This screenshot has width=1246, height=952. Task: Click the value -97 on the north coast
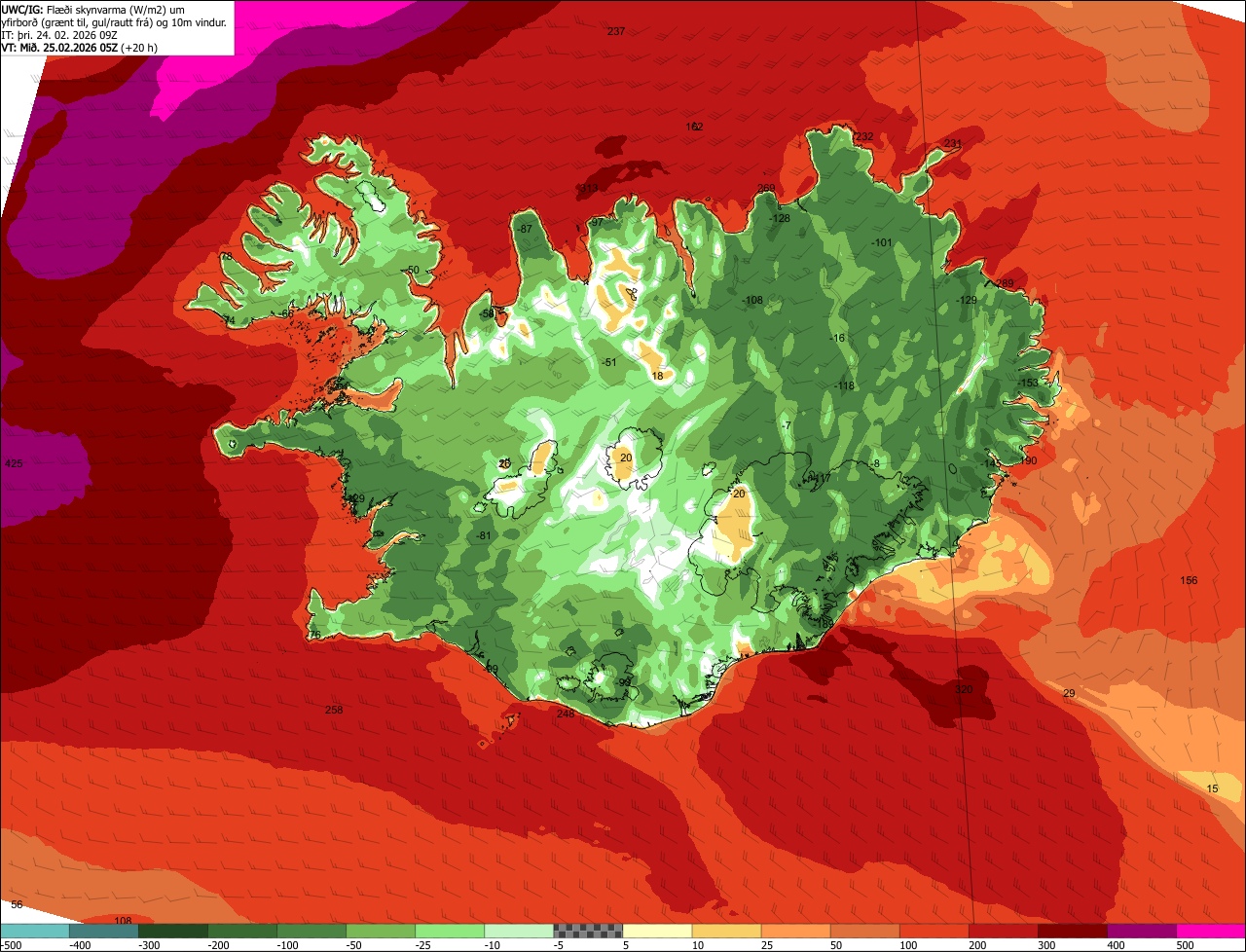point(596,223)
